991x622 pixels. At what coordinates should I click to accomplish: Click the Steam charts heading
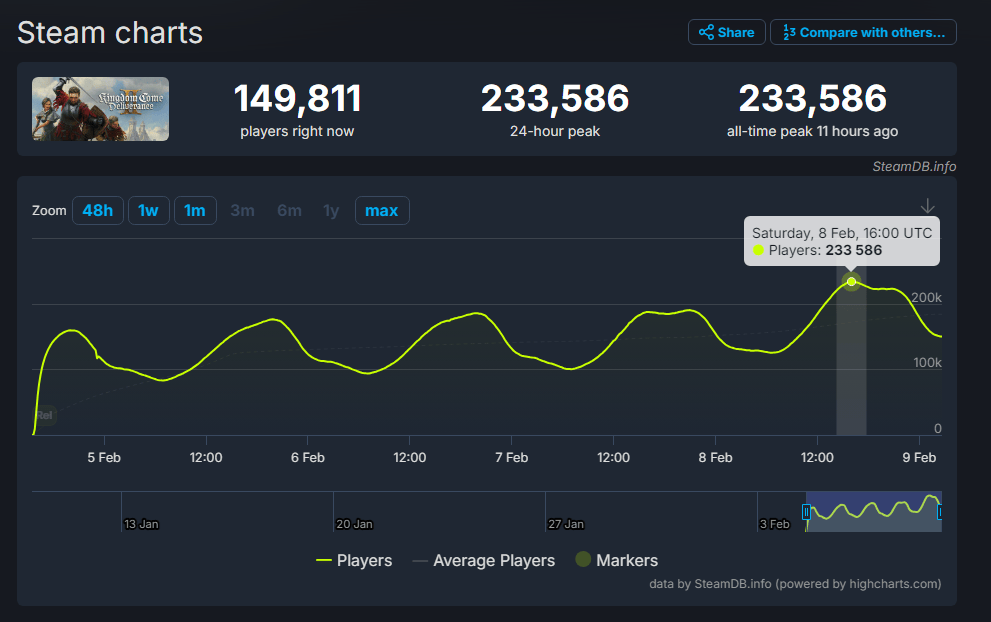(x=110, y=32)
